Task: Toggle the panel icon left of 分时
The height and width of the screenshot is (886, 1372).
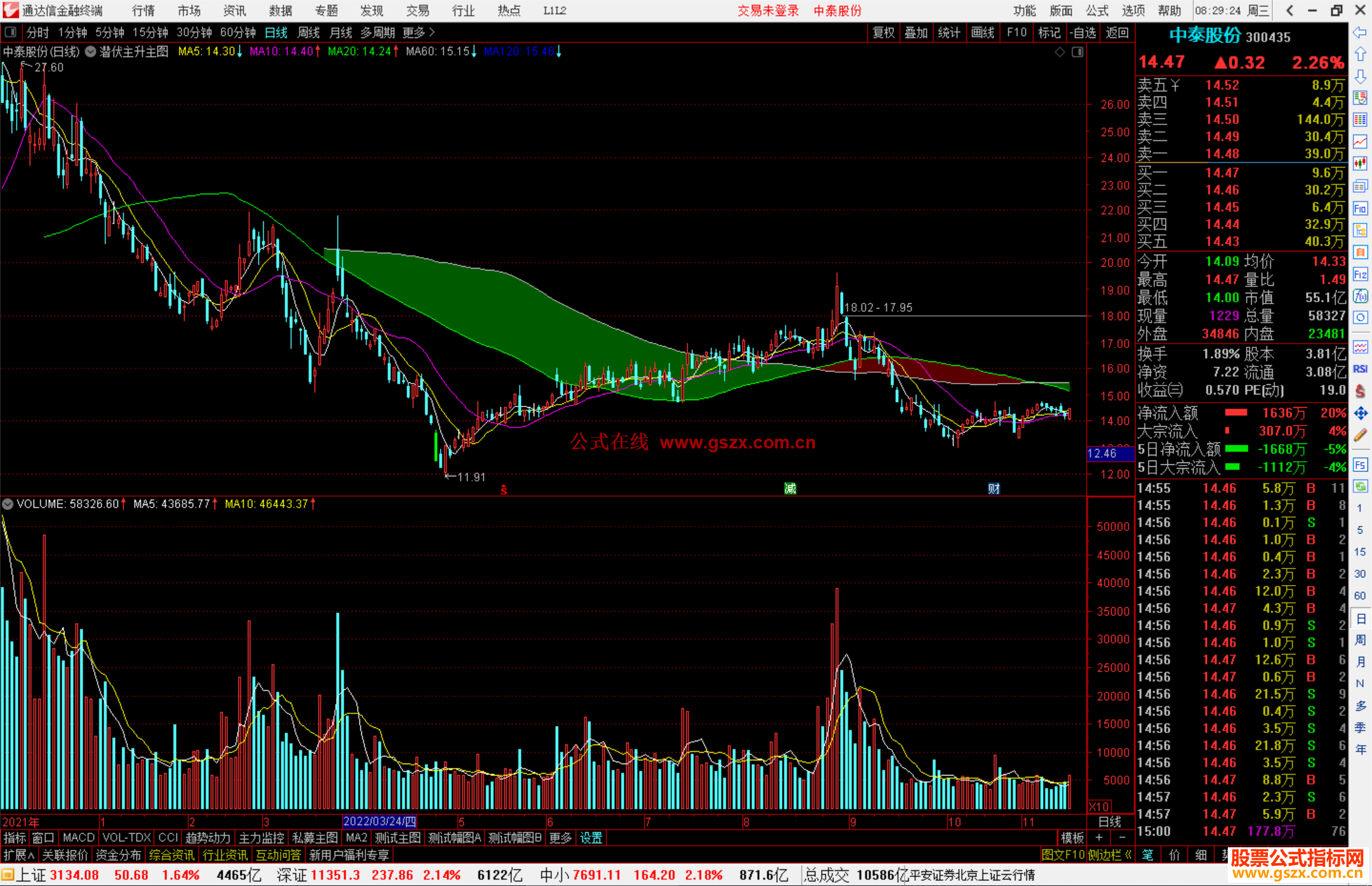Action: click(11, 32)
